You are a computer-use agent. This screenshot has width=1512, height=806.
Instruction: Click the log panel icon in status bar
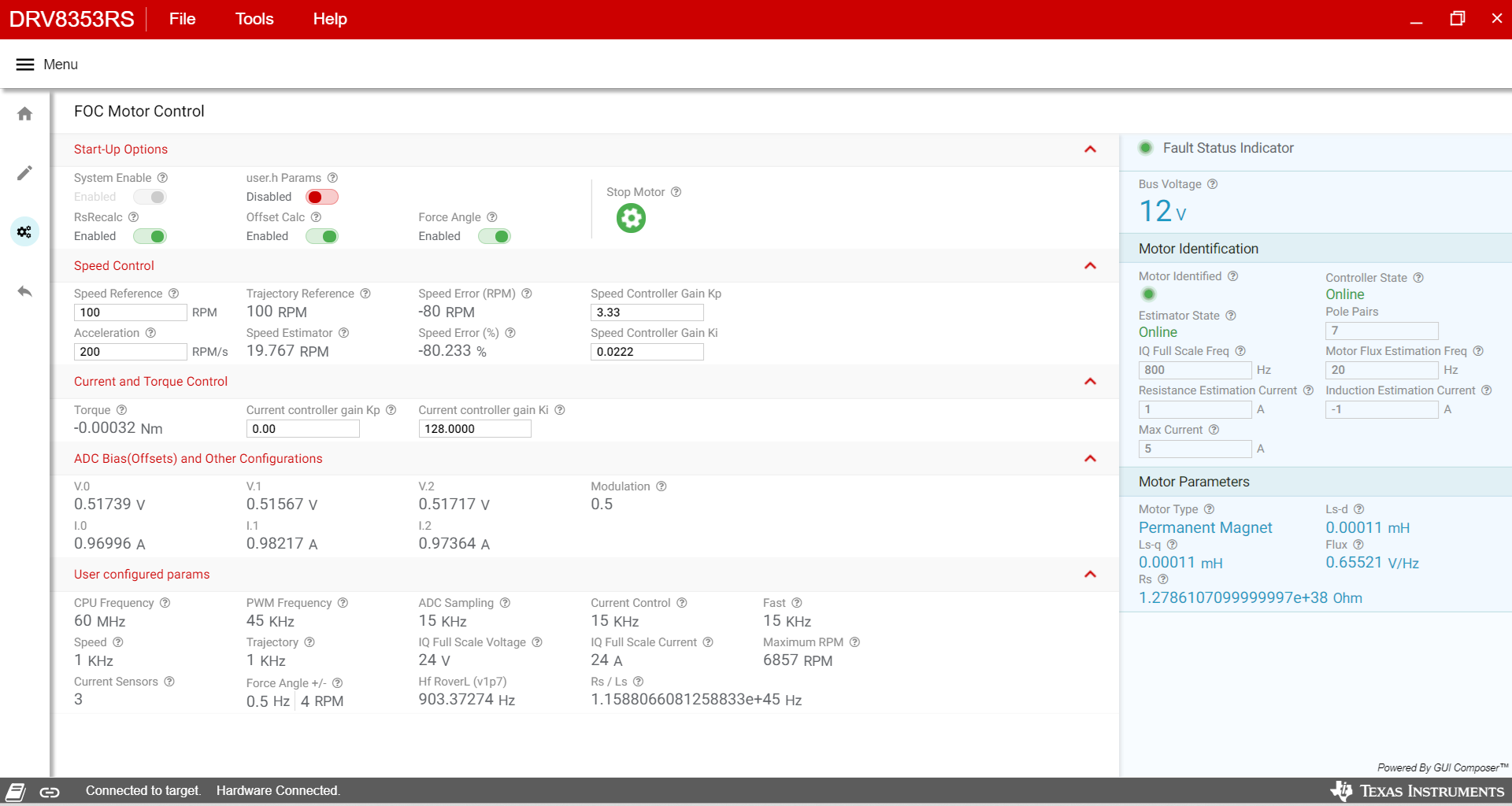pyautogui.click(x=16, y=792)
